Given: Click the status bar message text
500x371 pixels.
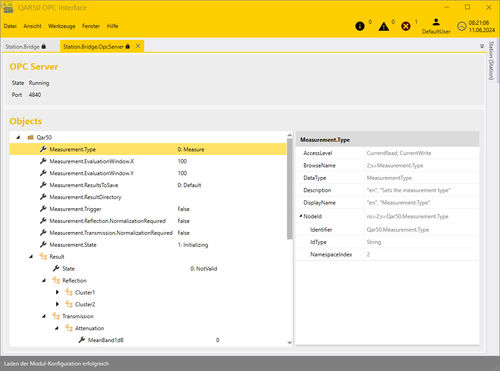Looking at the screenshot, I should [56, 364].
